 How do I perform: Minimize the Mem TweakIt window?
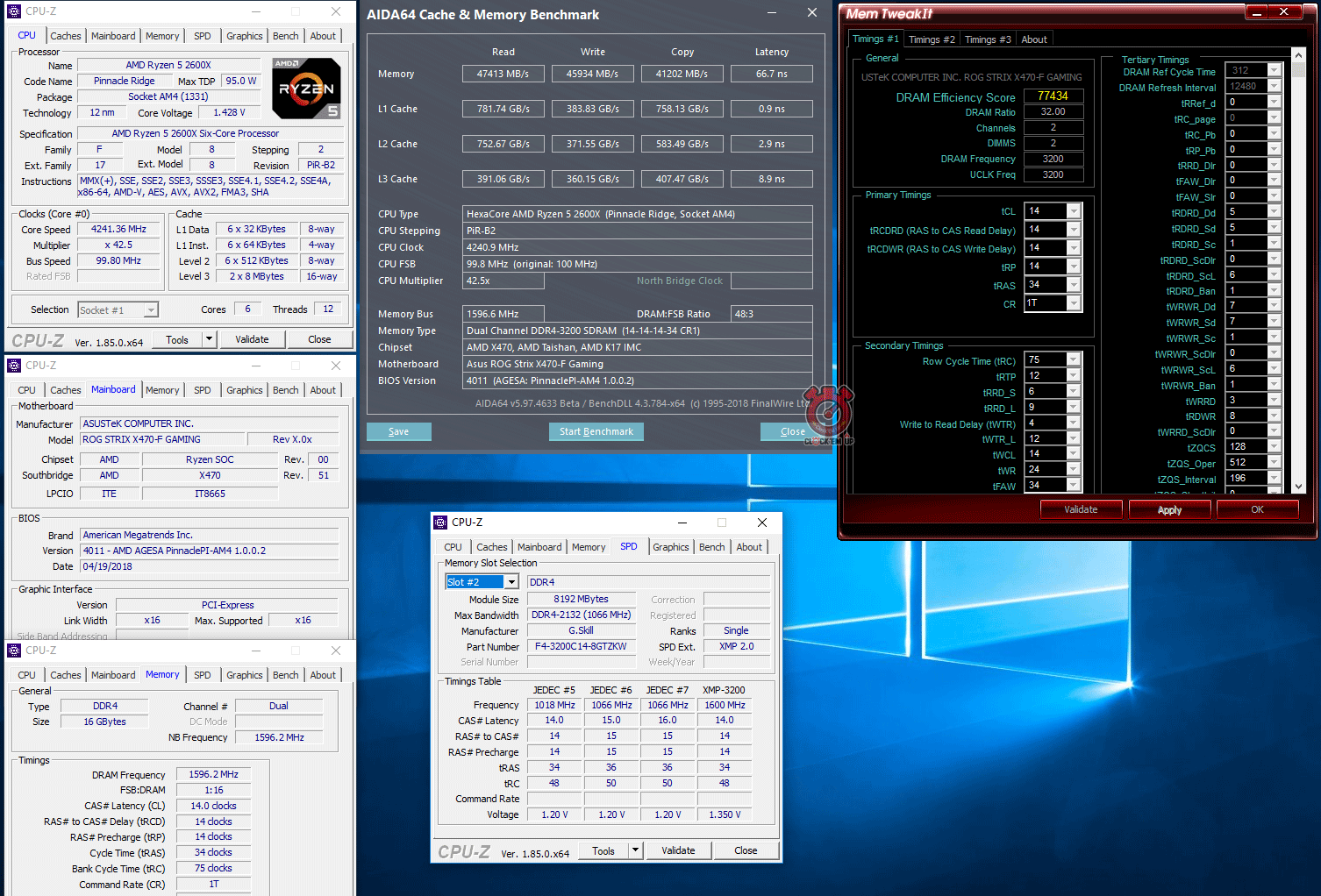(1256, 12)
